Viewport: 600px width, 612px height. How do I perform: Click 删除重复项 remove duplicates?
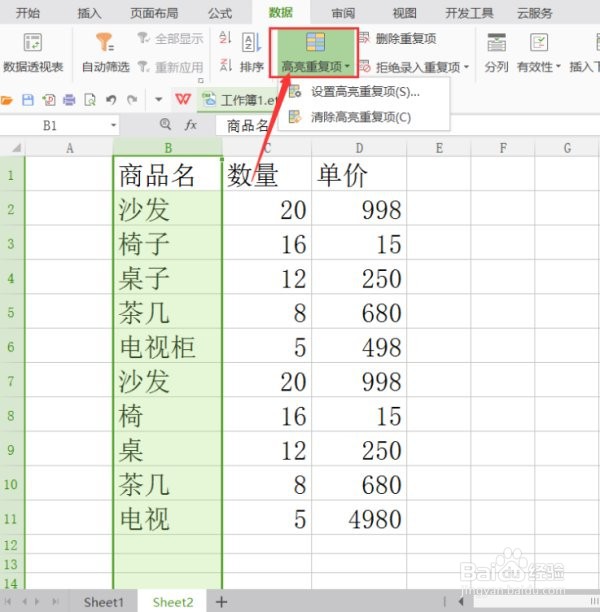tap(398, 39)
